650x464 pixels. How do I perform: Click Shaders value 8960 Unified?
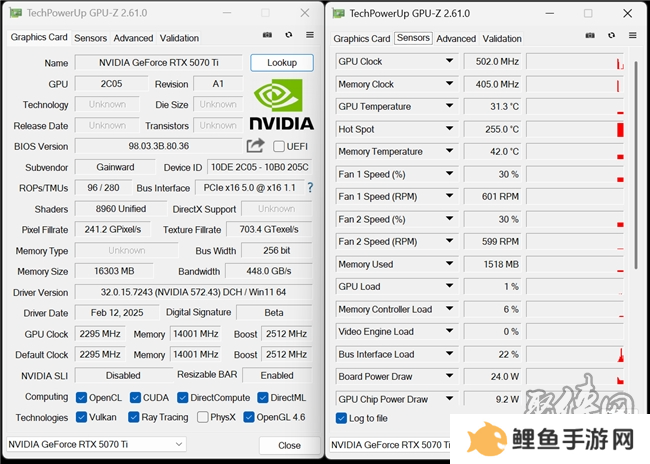click(121, 209)
